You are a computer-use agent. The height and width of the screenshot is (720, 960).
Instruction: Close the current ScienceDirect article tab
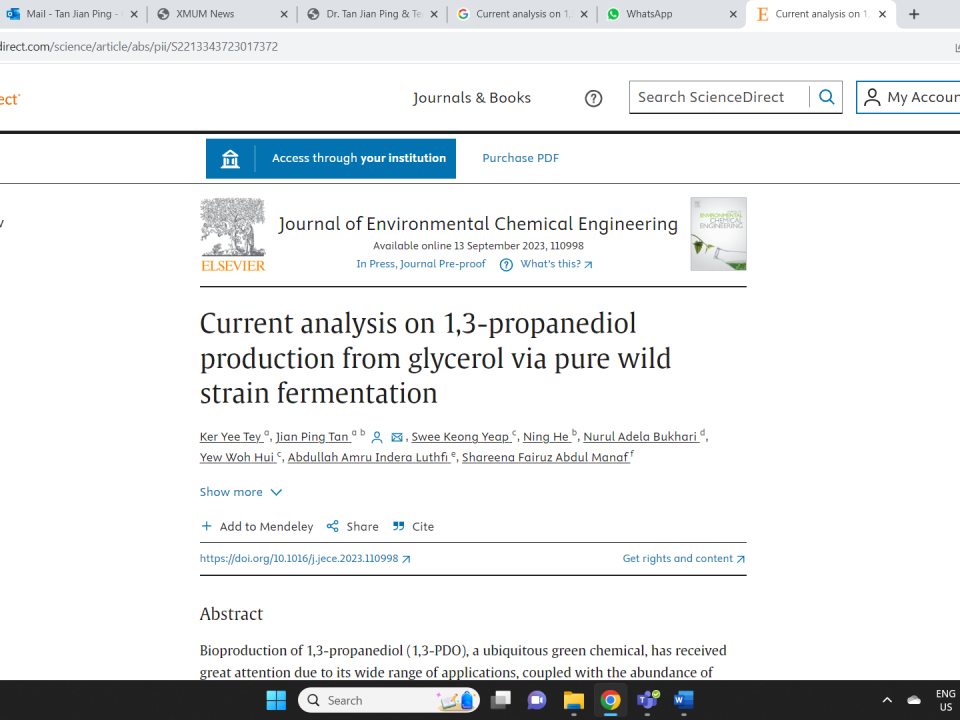882,14
